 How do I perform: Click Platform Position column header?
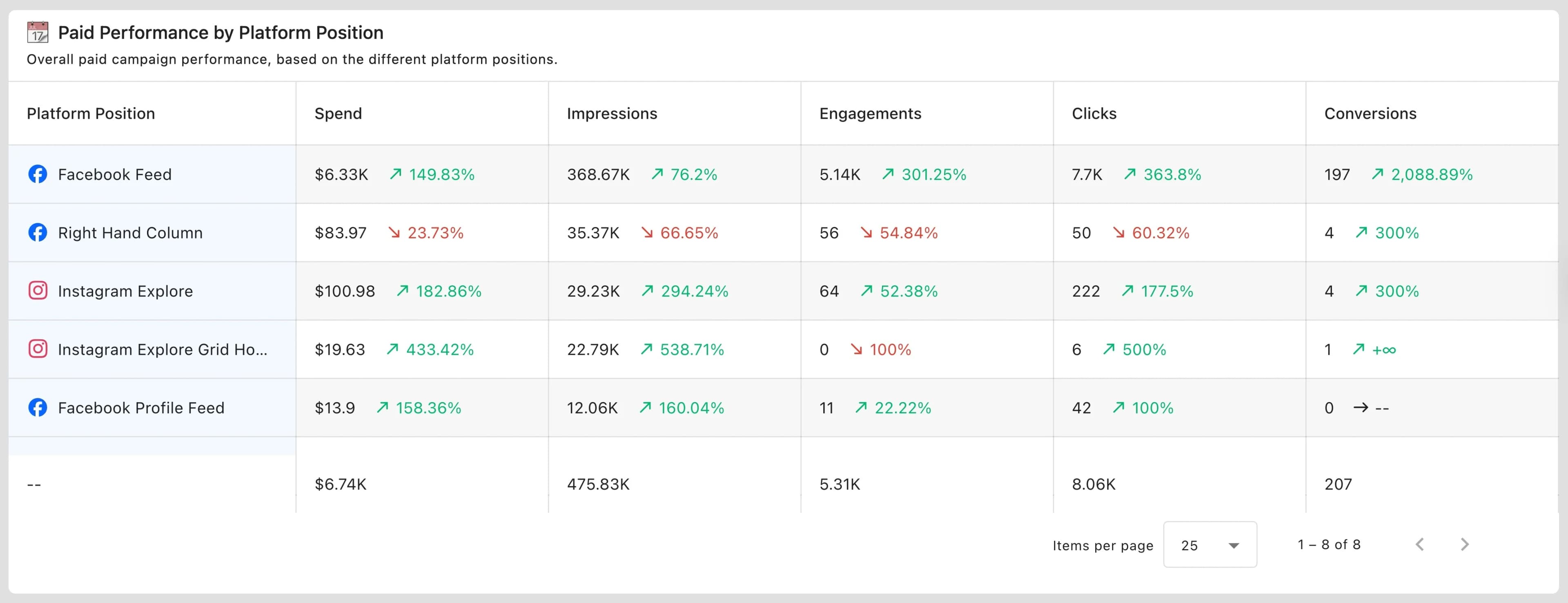(x=91, y=114)
